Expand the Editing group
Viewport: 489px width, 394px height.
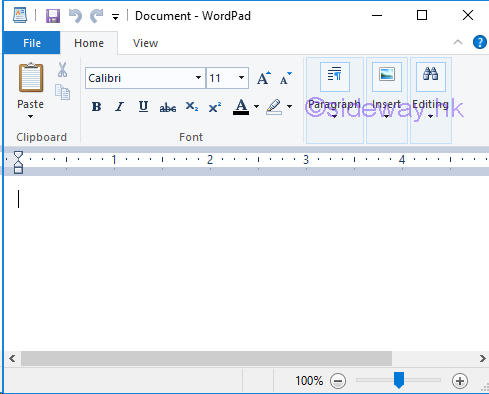(x=431, y=100)
